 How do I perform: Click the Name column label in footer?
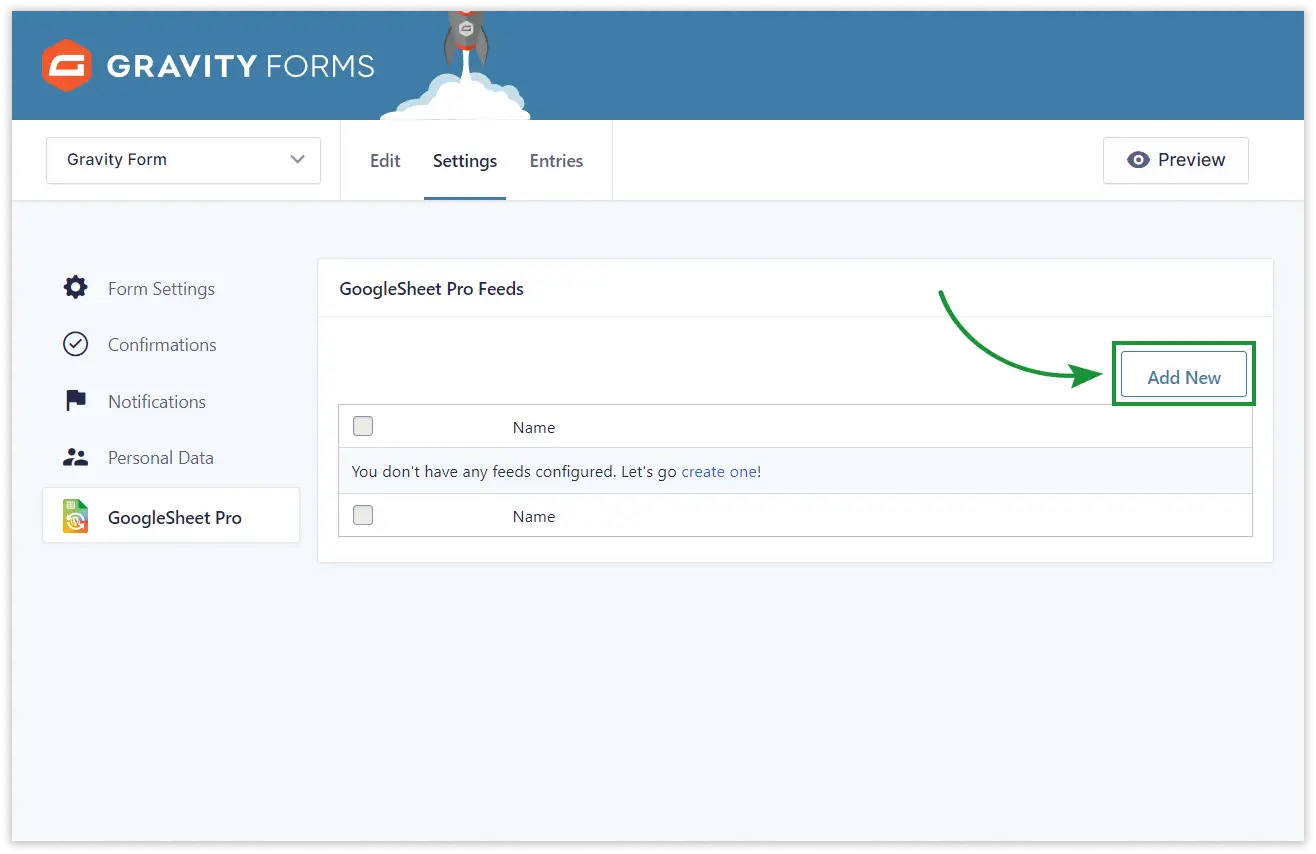534,516
